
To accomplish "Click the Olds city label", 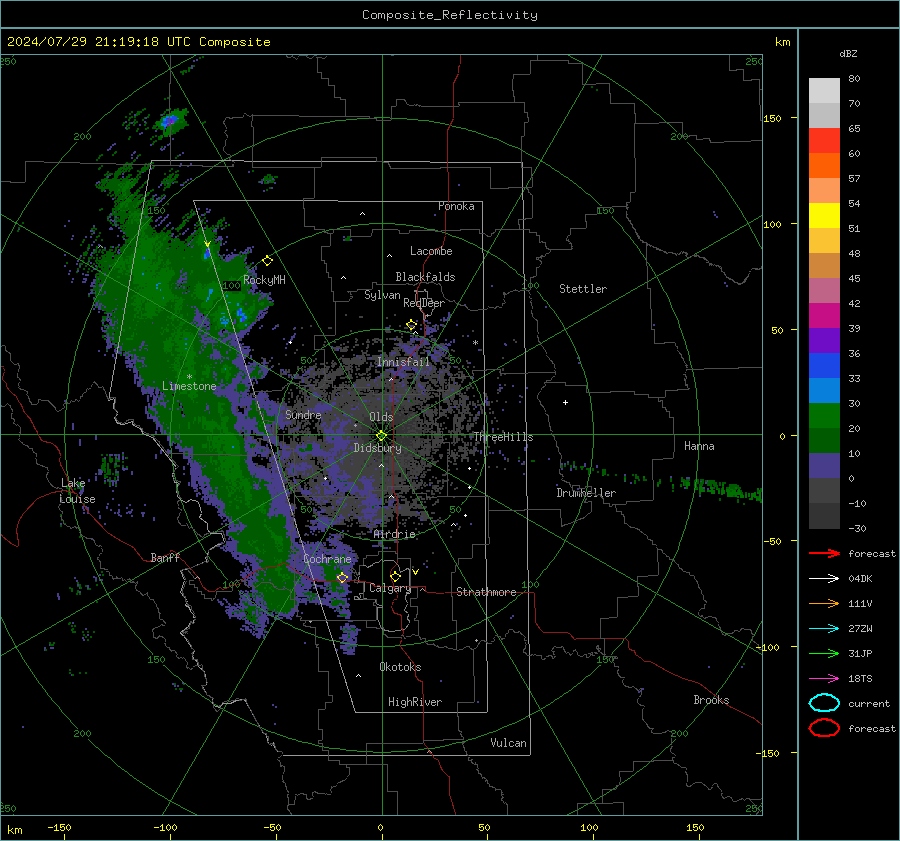I will click(x=381, y=417).
